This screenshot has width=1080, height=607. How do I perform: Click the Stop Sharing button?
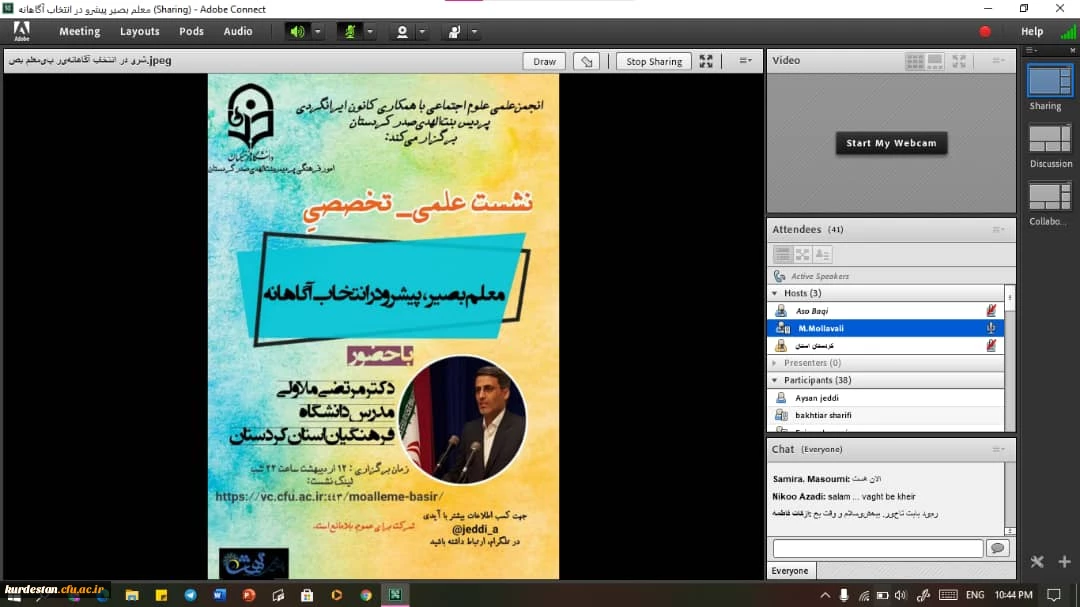tap(653, 61)
